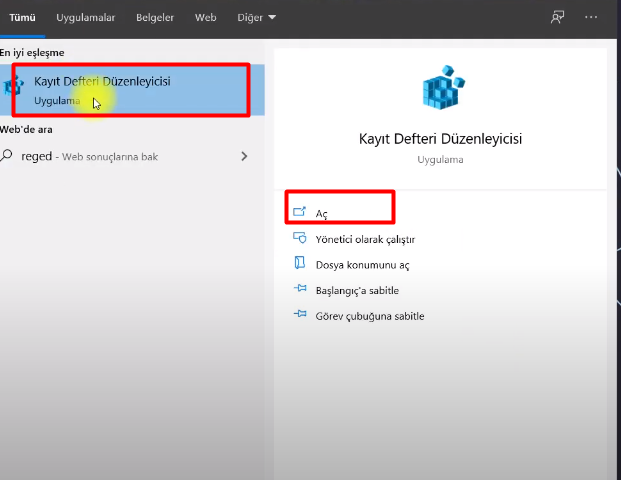Click the pin icon beside Görev çubuğuna sabitle
This screenshot has width=621, height=480.
tap(300, 314)
